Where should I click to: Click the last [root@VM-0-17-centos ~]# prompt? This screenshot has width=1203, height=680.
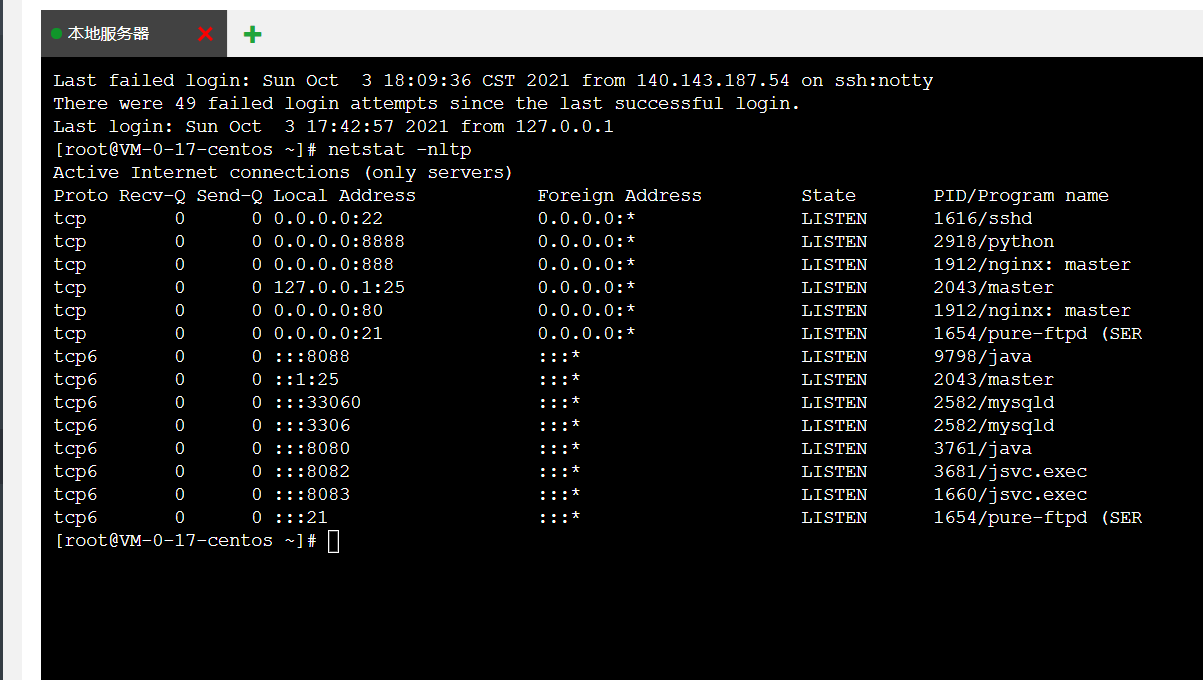click(185, 541)
